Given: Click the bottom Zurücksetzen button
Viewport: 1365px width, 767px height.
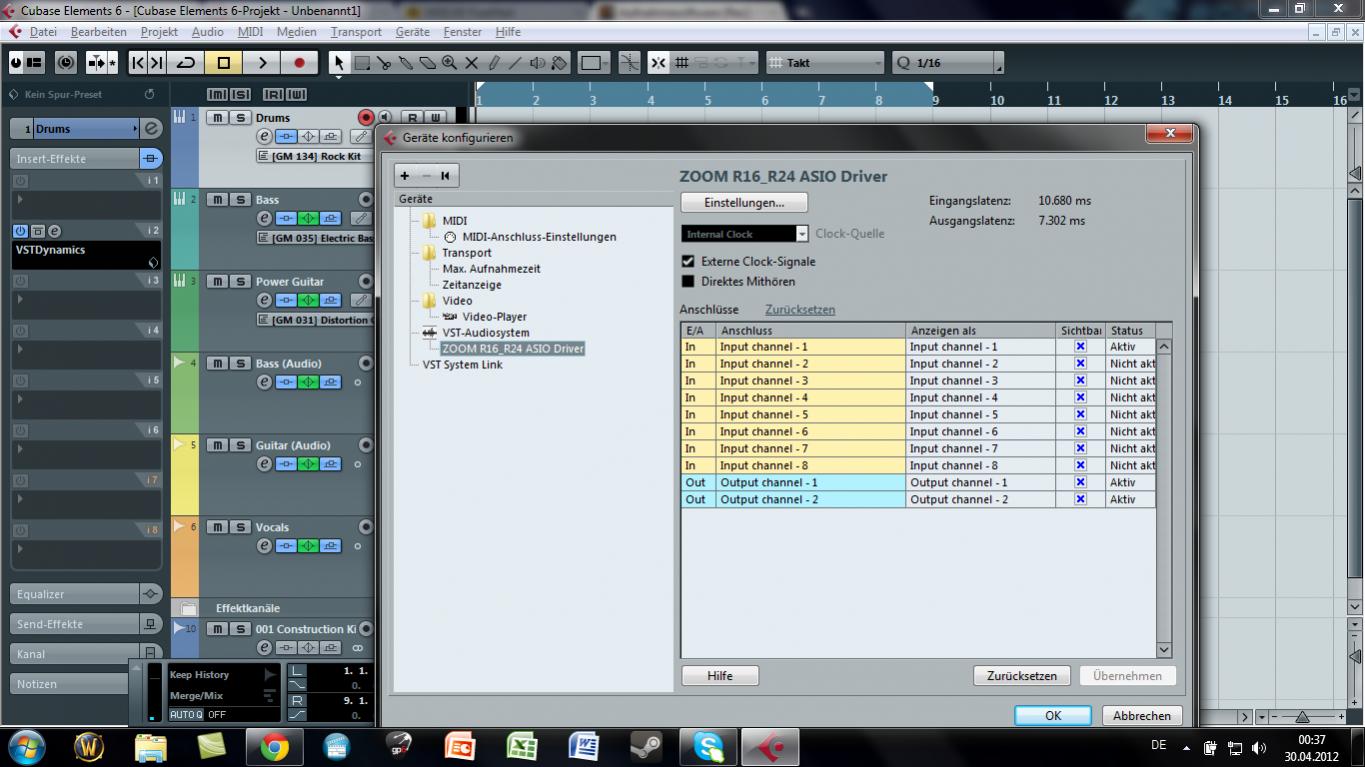Looking at the screenshot, I should click(1022, 676).
